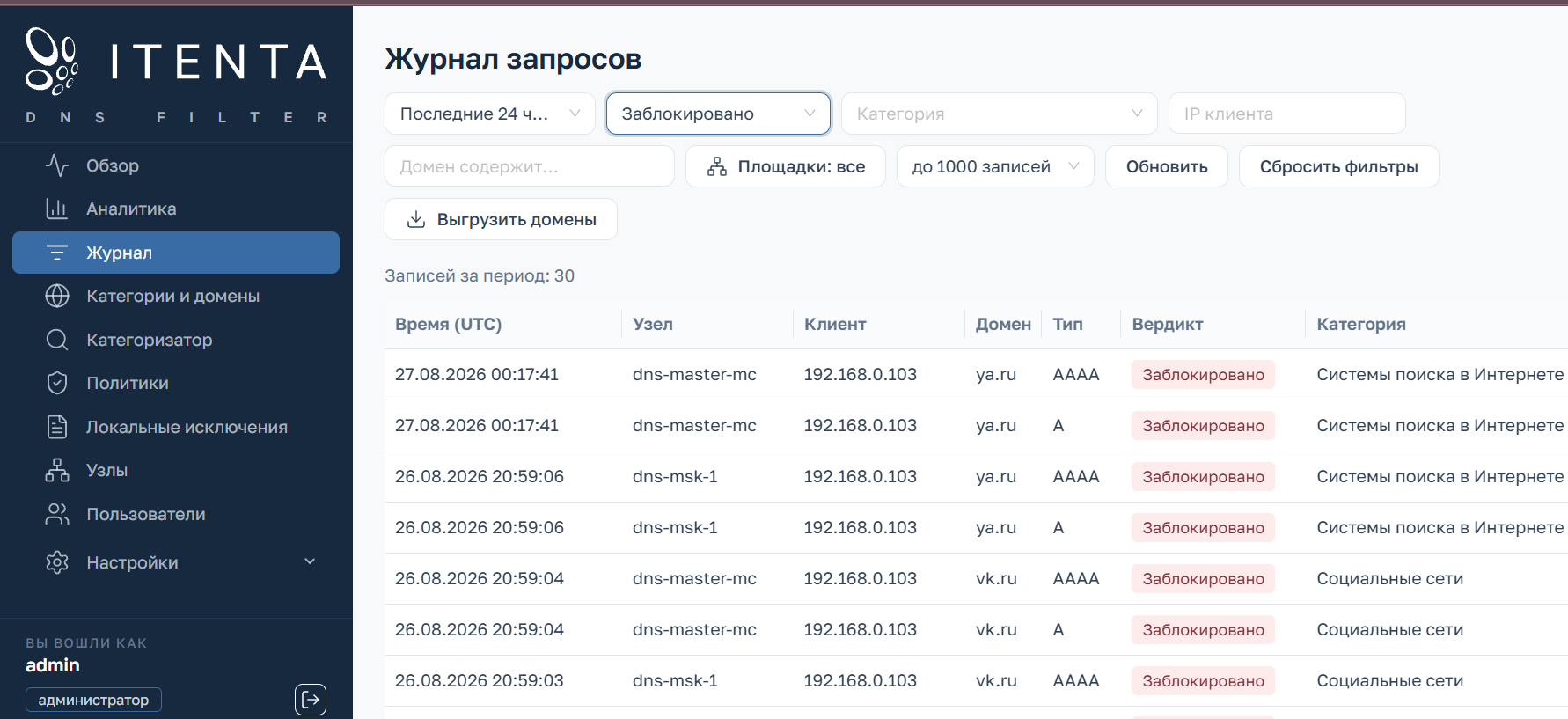Go to Обзор in the sidebar
This screenshot has height=719, width=1568.
tap(176, 165)
